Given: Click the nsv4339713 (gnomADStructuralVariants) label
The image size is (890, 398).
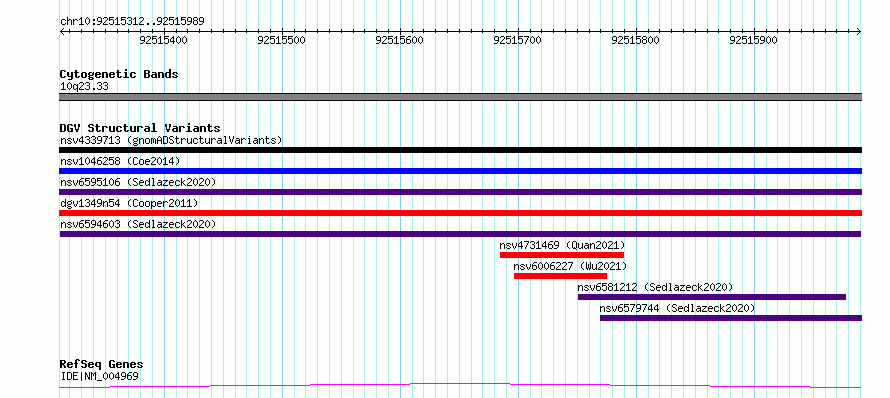Looking at the screenshot, I should [x=171, y=140].
